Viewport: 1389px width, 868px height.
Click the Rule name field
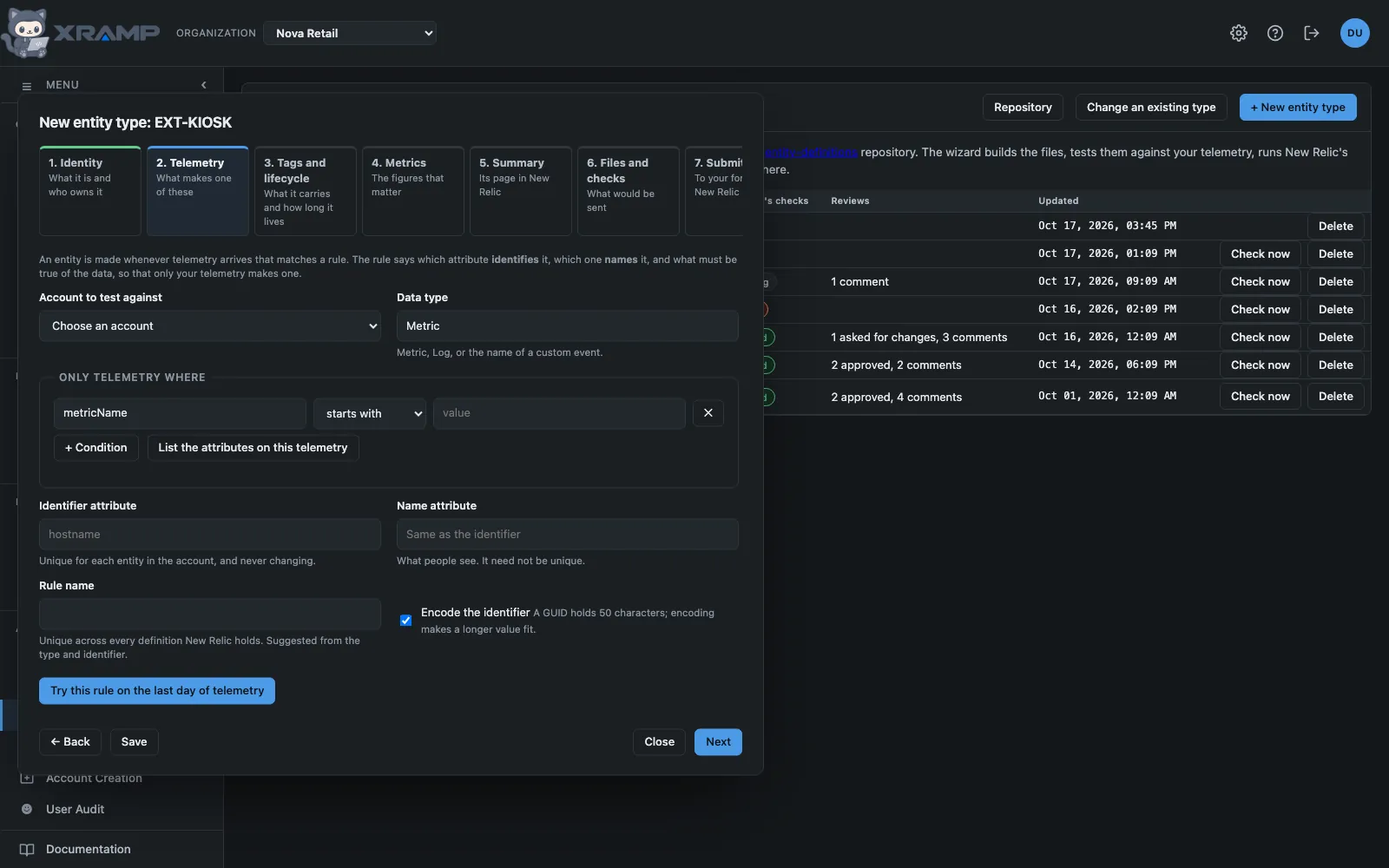[x=210, y=615]
